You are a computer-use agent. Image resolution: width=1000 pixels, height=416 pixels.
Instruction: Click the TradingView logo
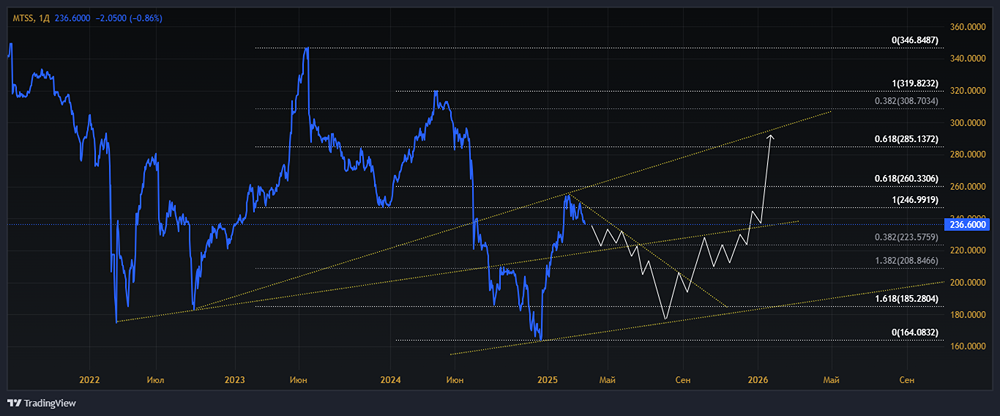point(42,403)
